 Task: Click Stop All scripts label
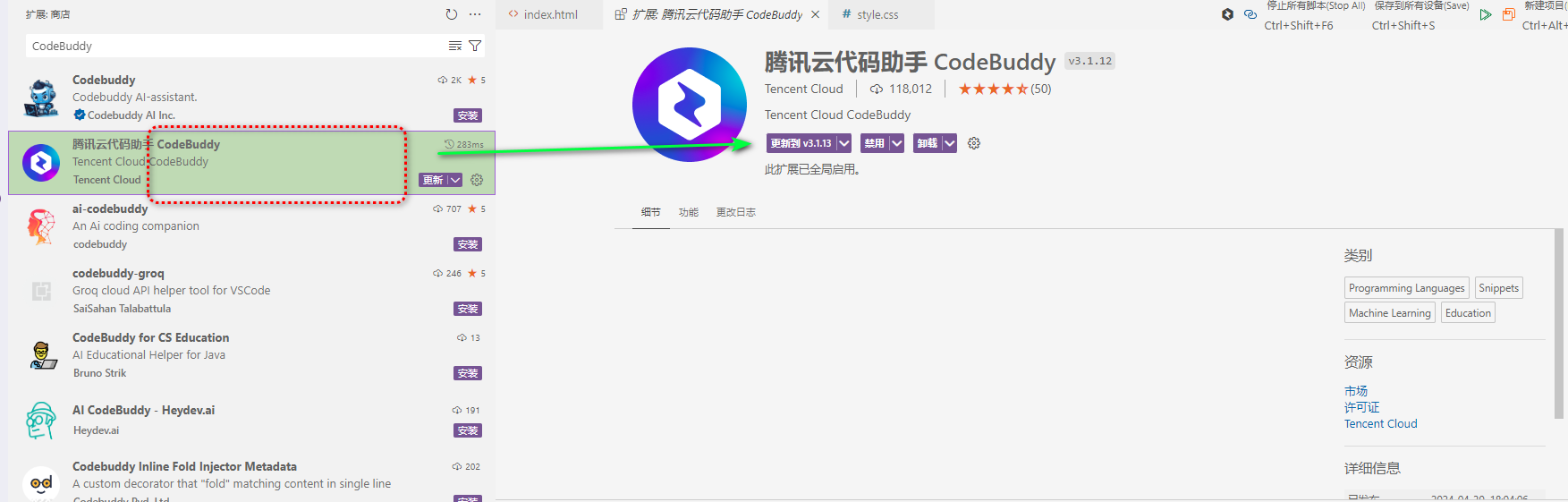pos(1316,5)
